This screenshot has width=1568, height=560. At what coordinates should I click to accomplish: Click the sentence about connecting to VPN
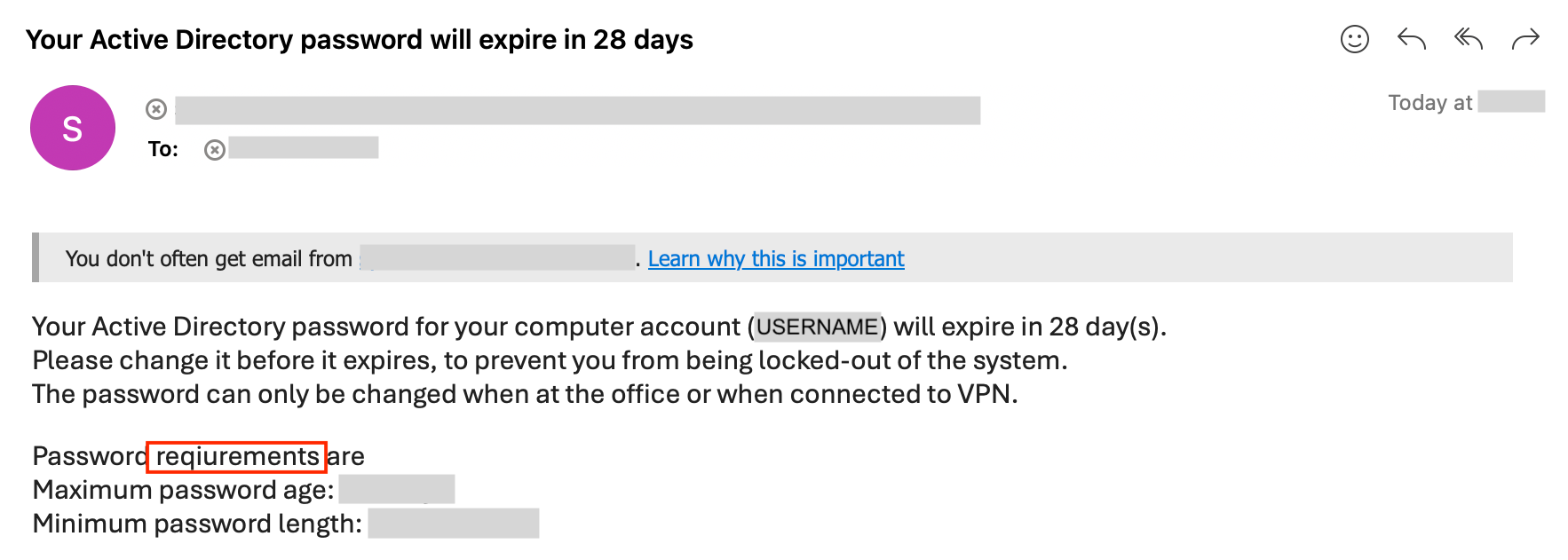(x=524, y=394)
